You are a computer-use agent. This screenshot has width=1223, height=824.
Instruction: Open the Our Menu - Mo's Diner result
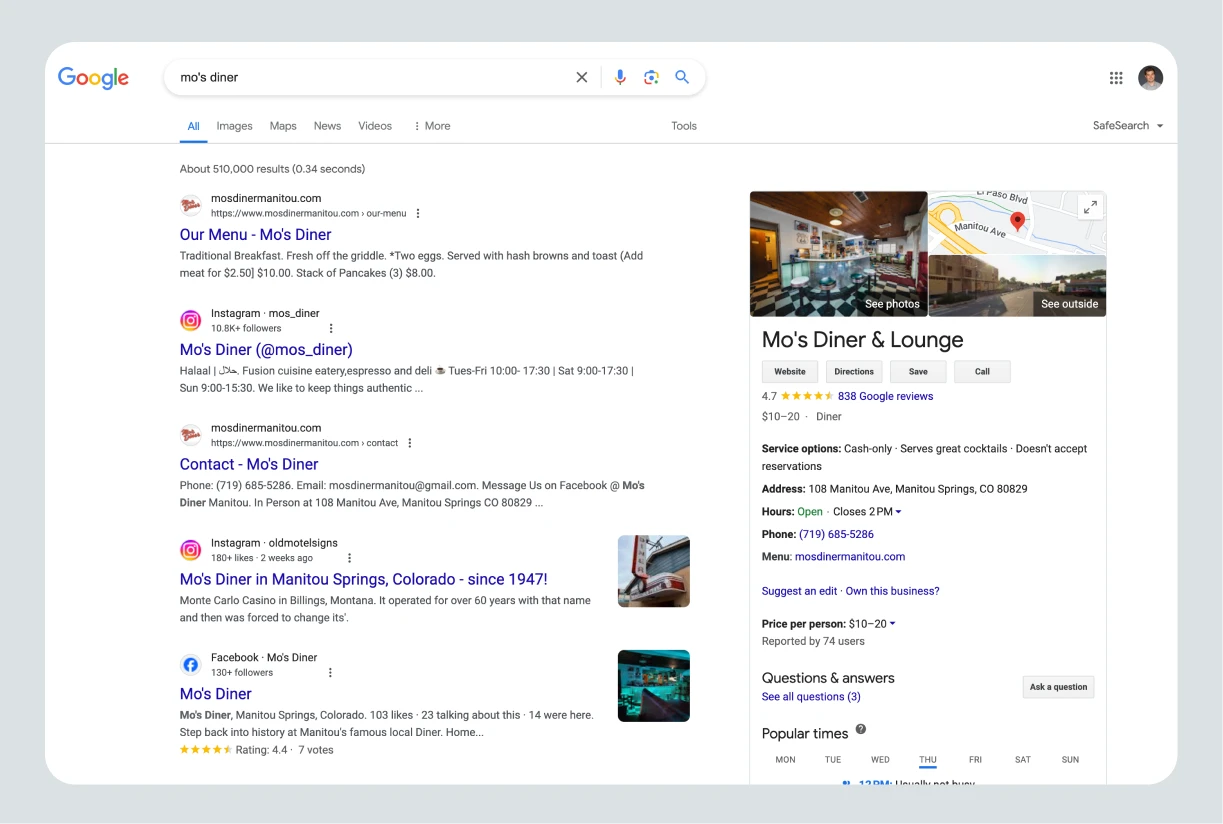(x=255, y=235)
